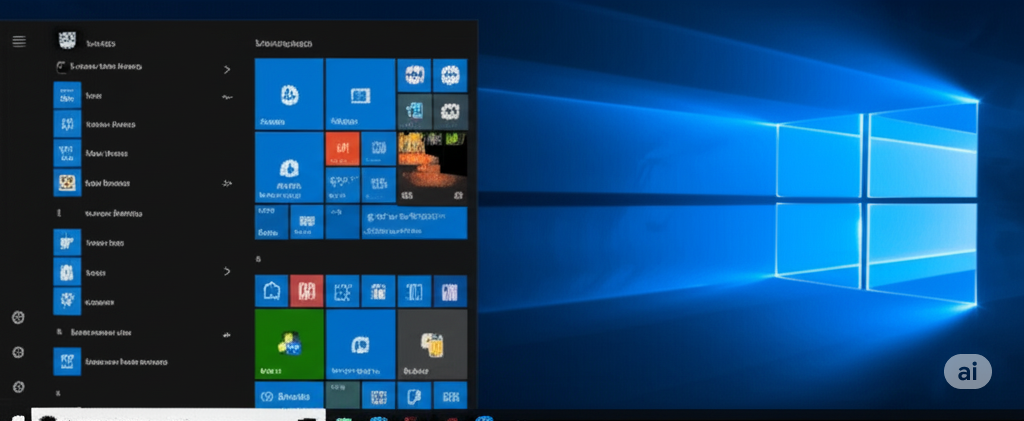1024x421 pixels.
Task: Open the gray tile with yellow mug icon
Action: 432,344
